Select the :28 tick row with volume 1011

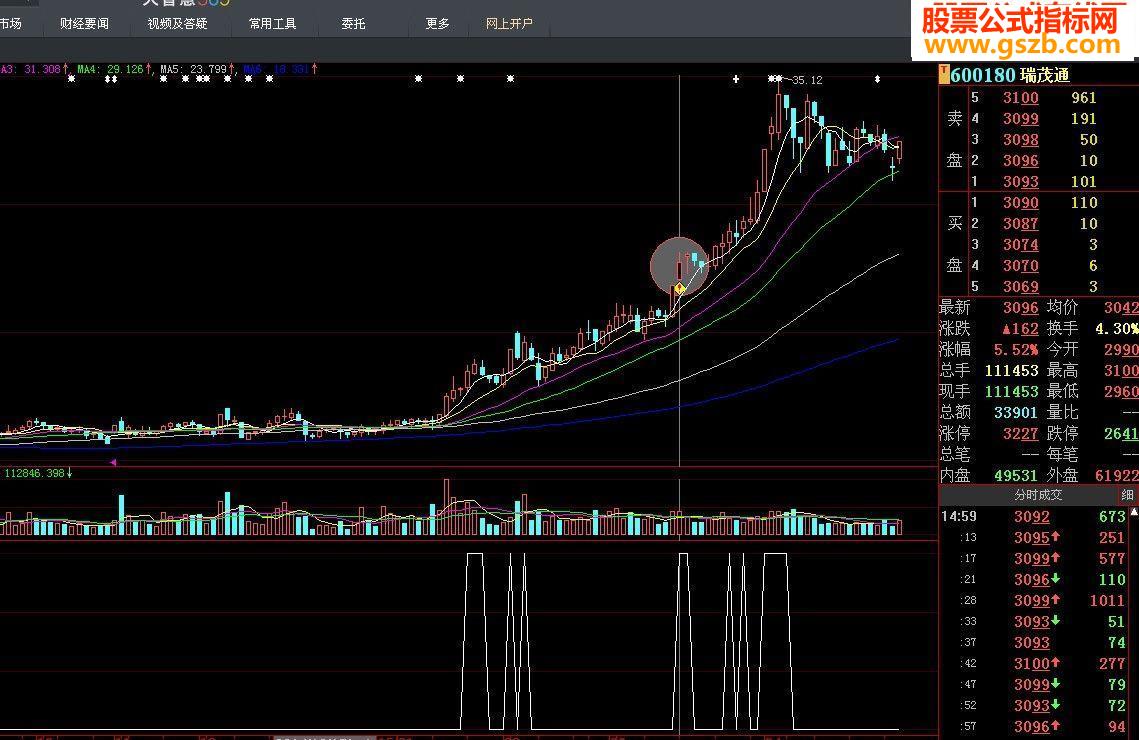pos(1034,601)
